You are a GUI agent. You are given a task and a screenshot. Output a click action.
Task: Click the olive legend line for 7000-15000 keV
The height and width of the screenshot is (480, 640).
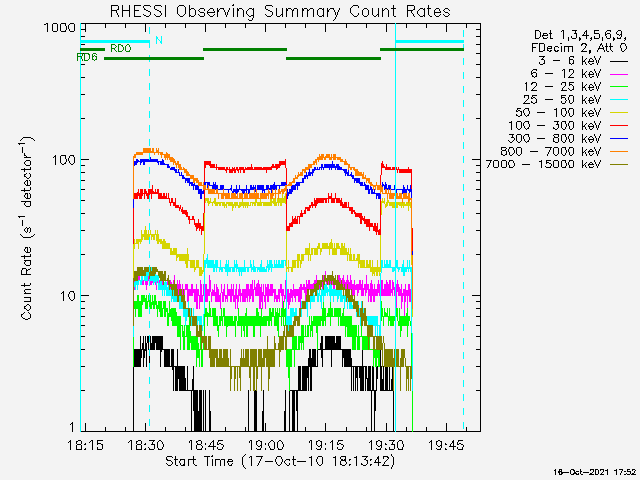coord(619,165)
